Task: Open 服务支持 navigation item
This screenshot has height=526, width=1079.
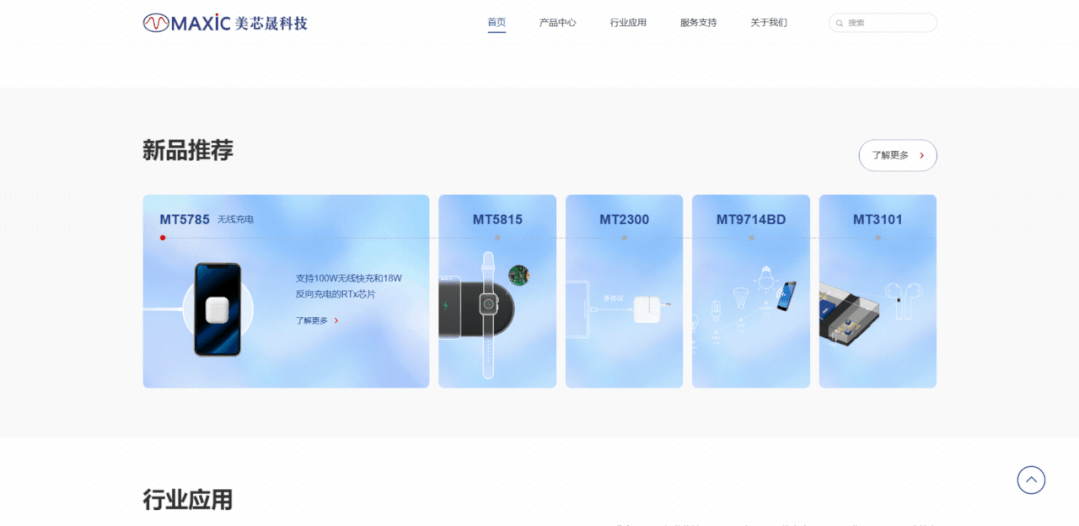Action: click(698, 22)
